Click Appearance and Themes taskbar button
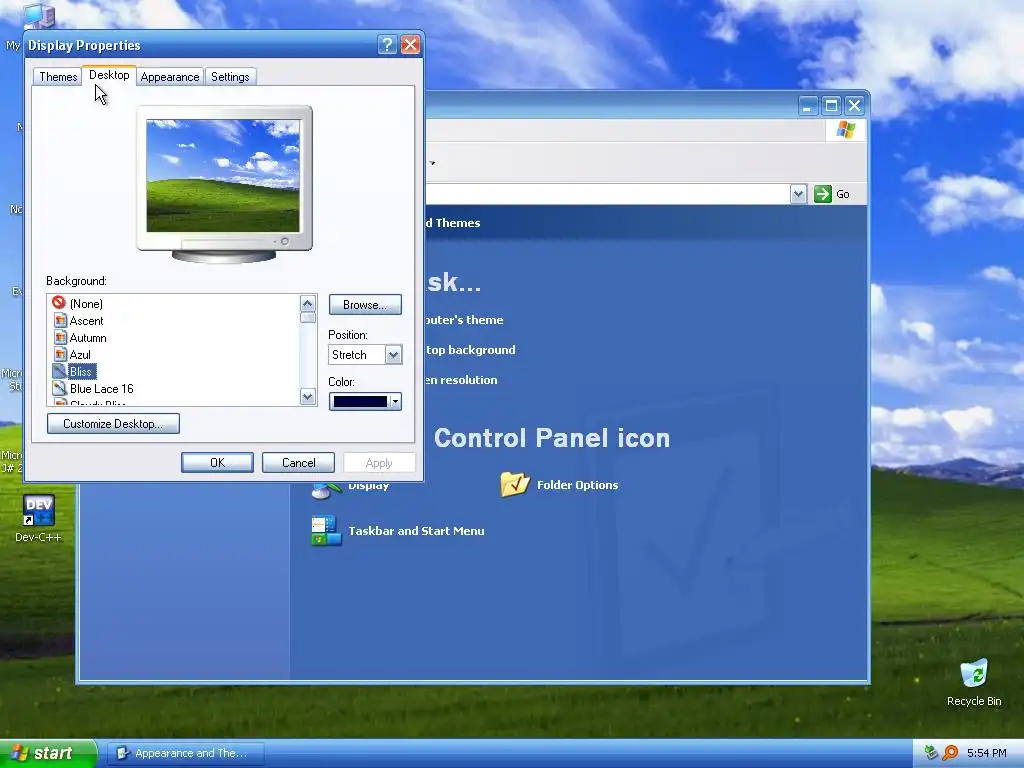Image resolution: width=1024 pixels, height=768 pixels. (185, 753)
